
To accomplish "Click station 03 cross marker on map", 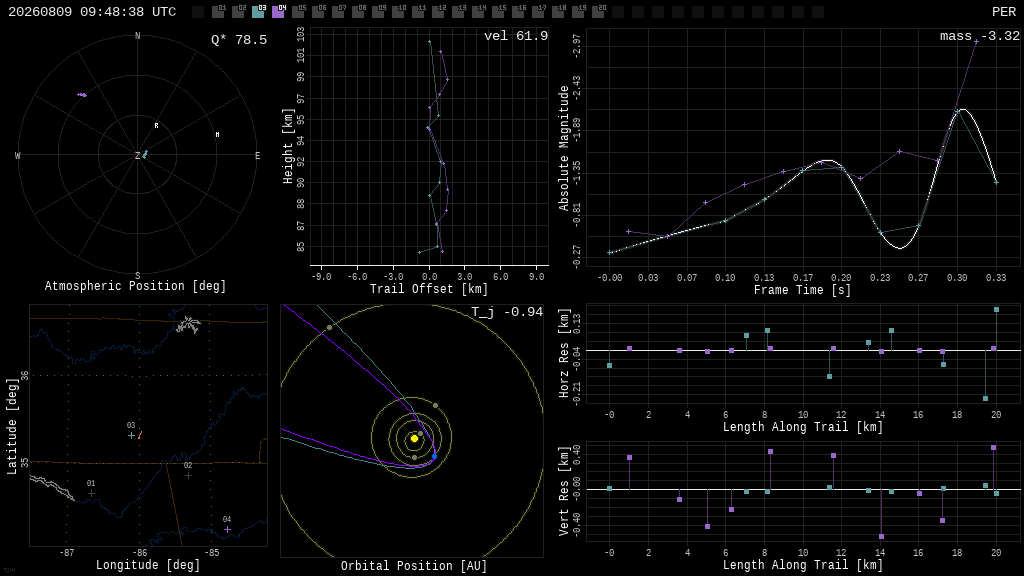I will click(131, 435).
